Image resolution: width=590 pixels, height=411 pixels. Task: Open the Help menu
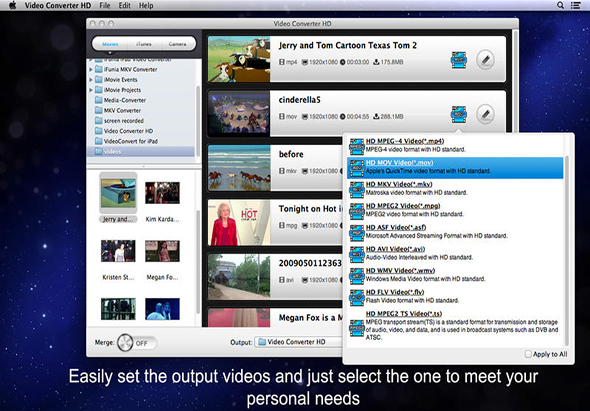(146, 5)
